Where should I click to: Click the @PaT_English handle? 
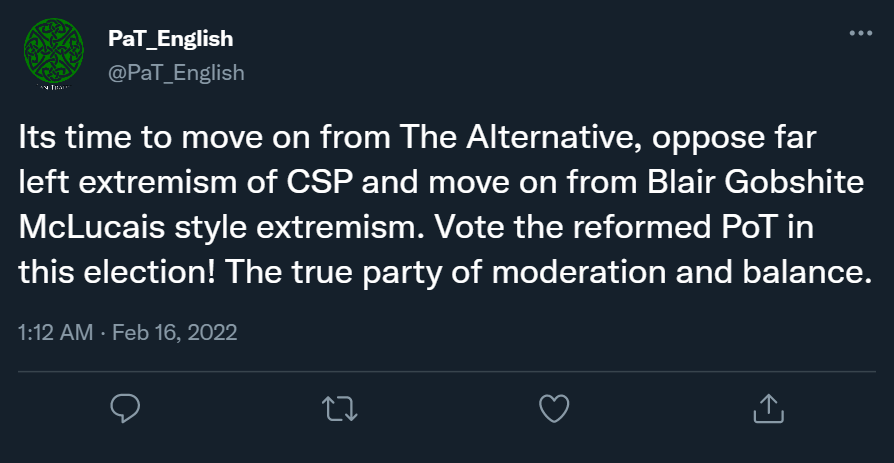pos(175,73)
